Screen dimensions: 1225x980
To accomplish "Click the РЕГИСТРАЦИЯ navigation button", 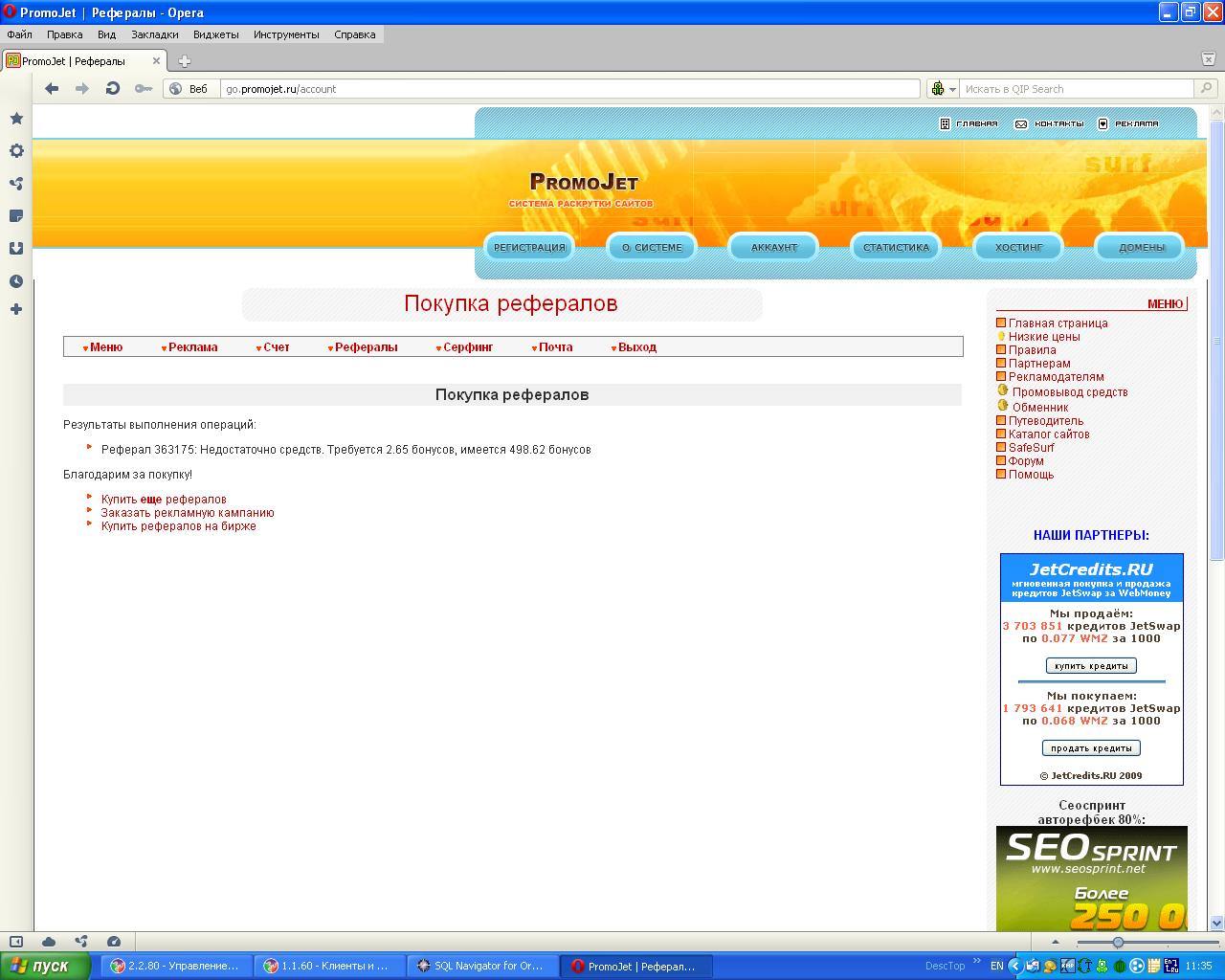I will (529, 247).
